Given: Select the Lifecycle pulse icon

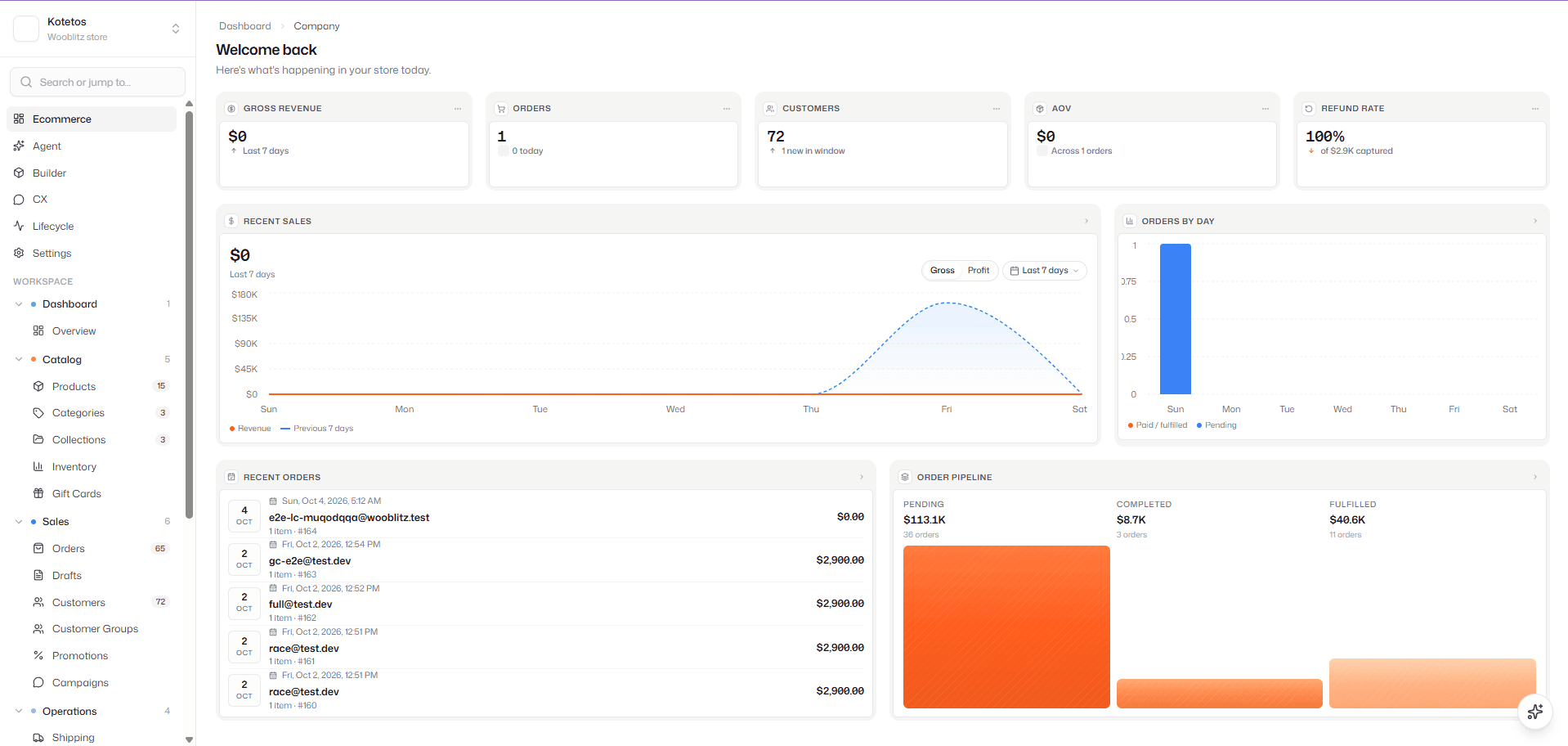Looking at the screenshot, I should point(19,226).
